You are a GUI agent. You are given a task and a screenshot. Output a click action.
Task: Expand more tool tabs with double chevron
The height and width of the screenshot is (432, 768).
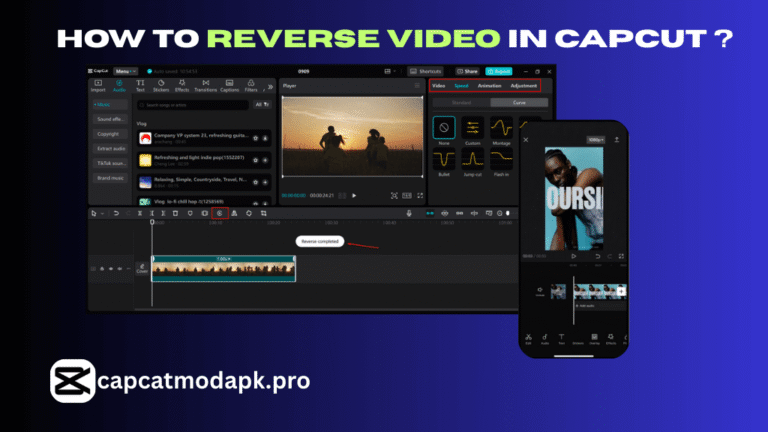(270, 87)
